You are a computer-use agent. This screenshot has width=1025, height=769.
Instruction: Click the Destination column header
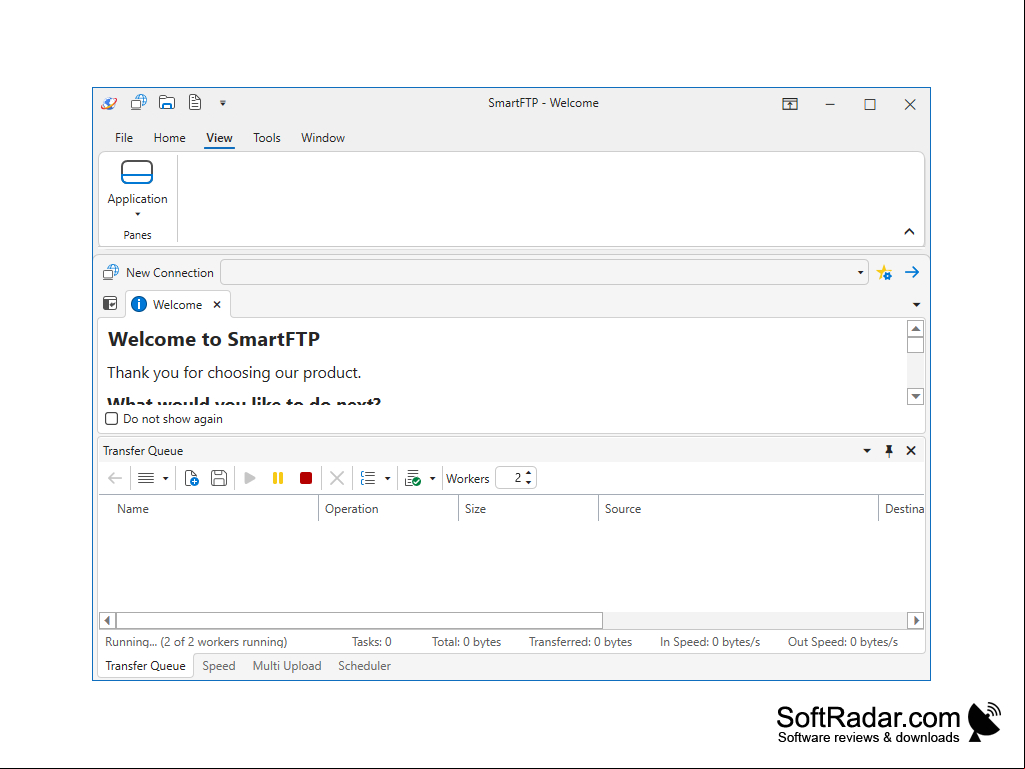coord(901,509)
